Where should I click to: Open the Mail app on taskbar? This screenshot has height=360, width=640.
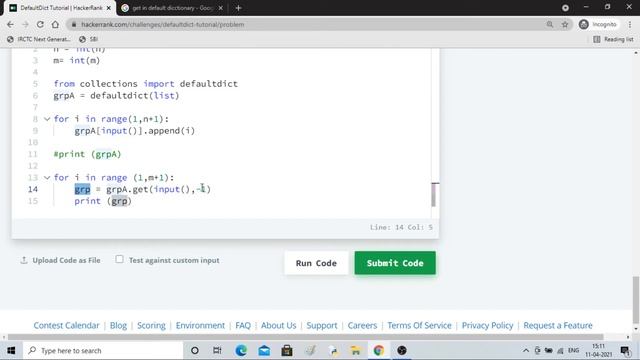(264, 350)
